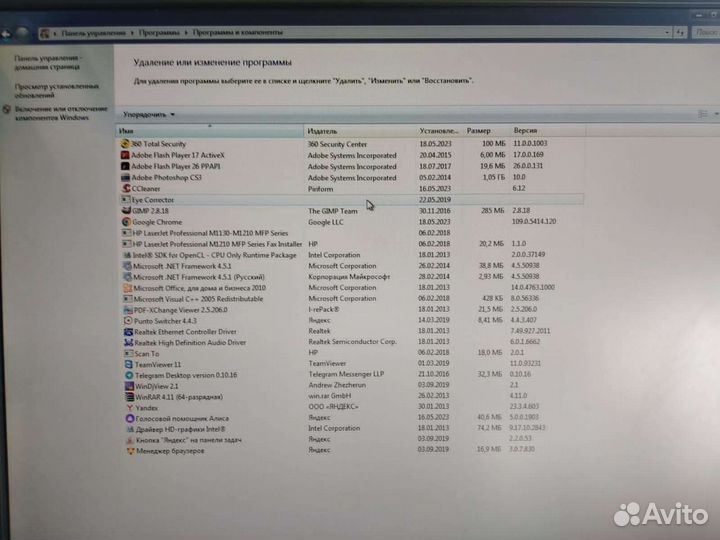Open Включение или отключение компонентов Windows link

pos(61,113)
